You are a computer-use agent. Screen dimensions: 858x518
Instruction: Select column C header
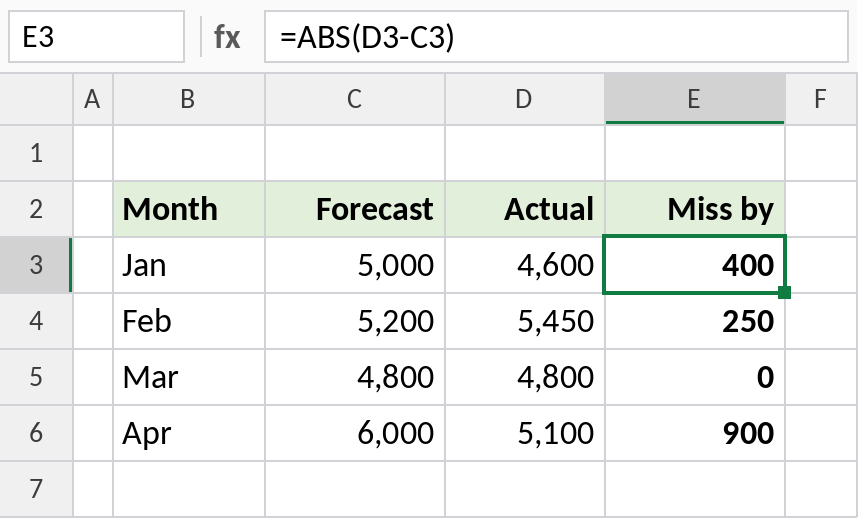[355, 99]
